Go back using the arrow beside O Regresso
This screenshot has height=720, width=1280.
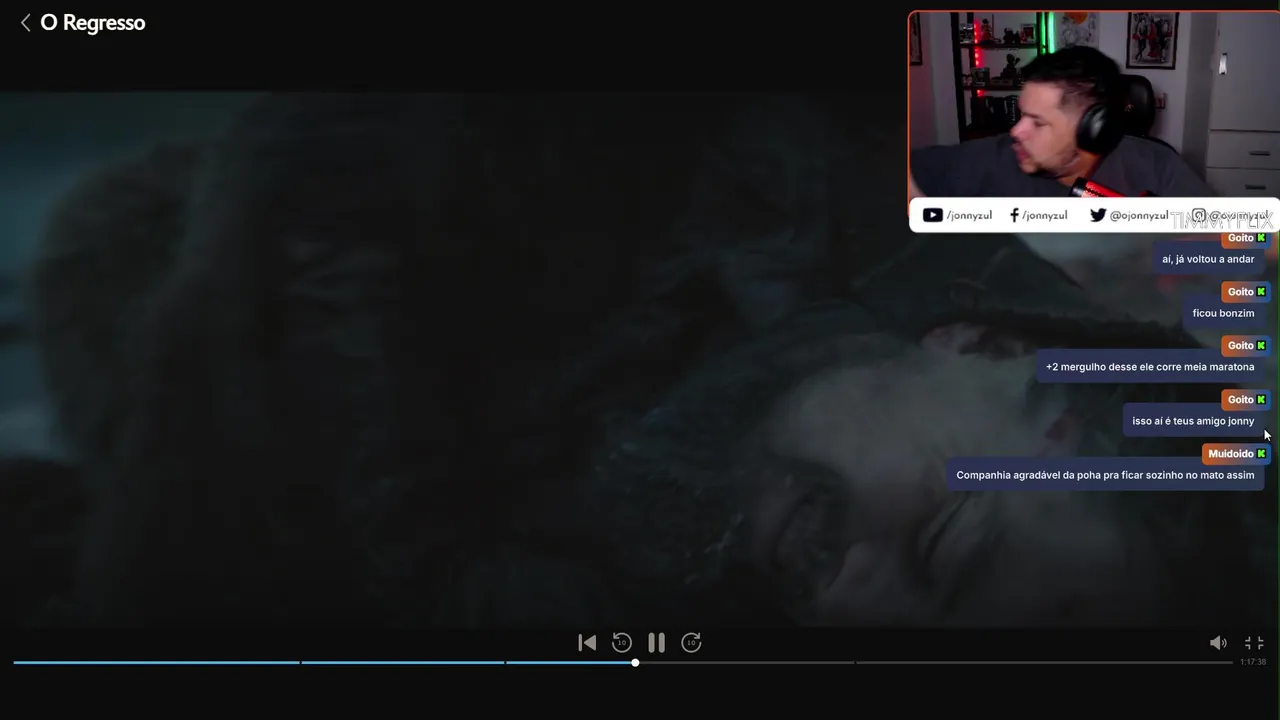(x=26, y=22)
